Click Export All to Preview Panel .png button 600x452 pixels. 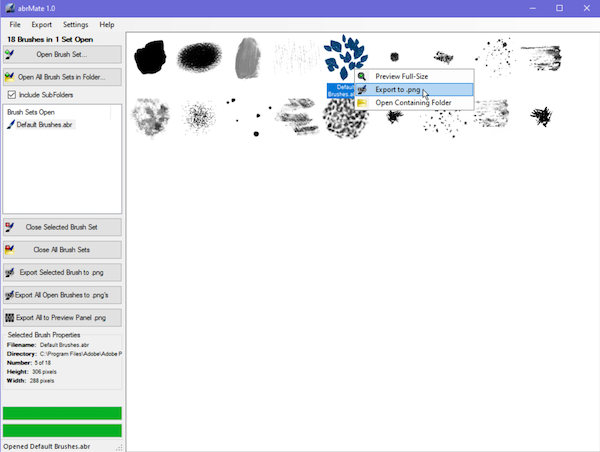point(62,318)
